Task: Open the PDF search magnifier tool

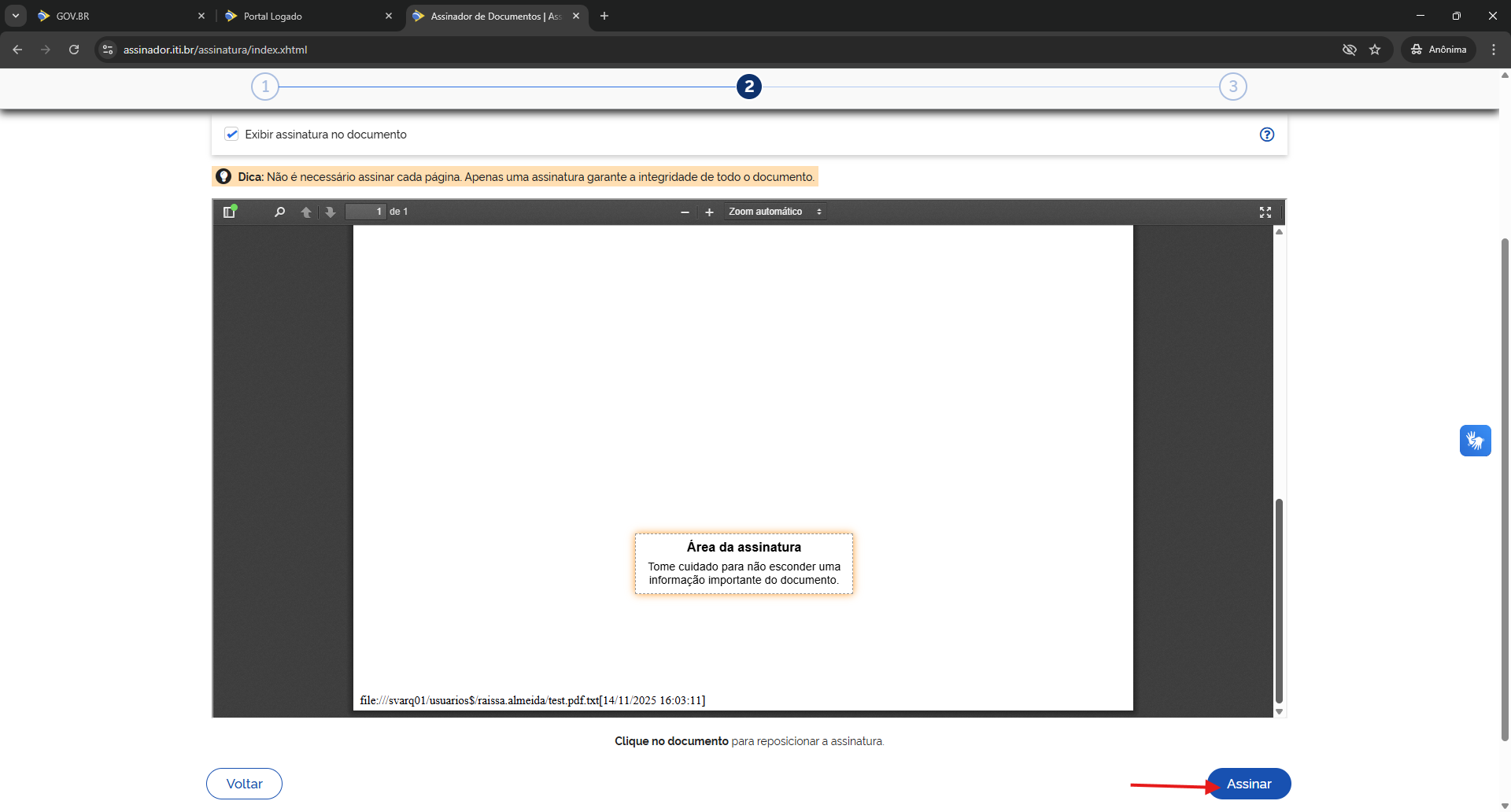Action: (279, 212)
